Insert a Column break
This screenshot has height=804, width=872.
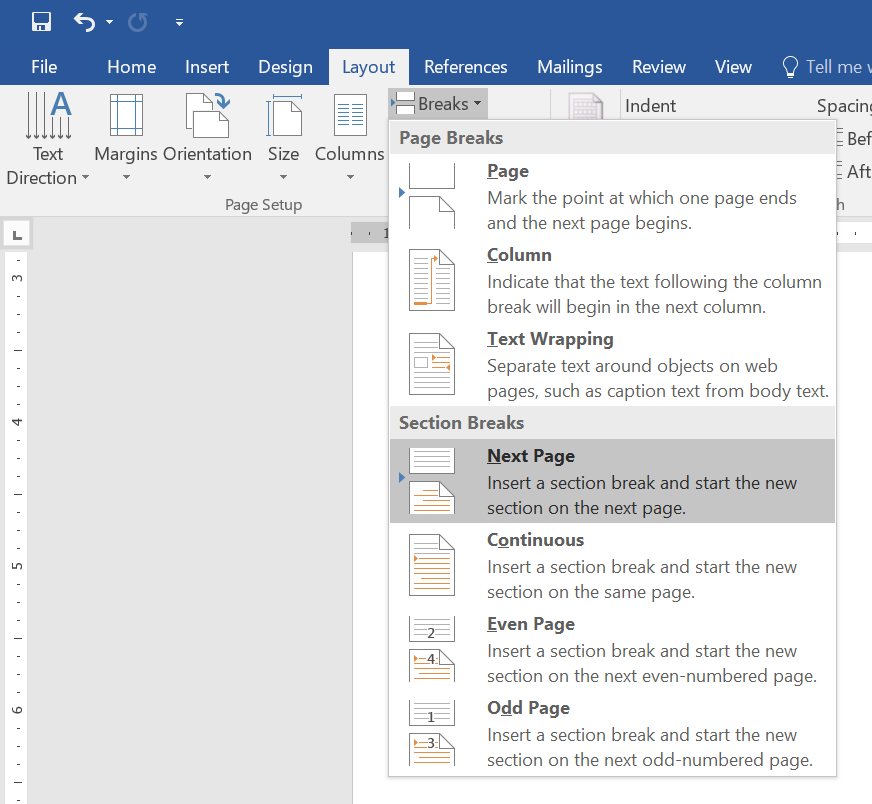[612, 280]
